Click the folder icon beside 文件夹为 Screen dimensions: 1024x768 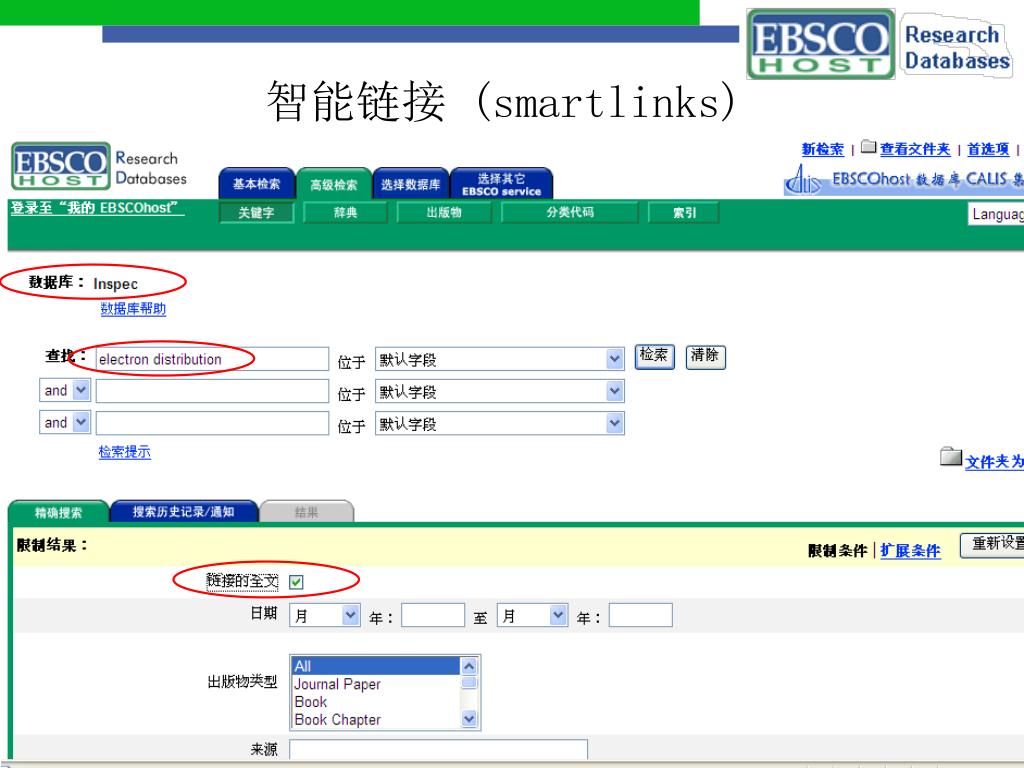tap(951, 456)
